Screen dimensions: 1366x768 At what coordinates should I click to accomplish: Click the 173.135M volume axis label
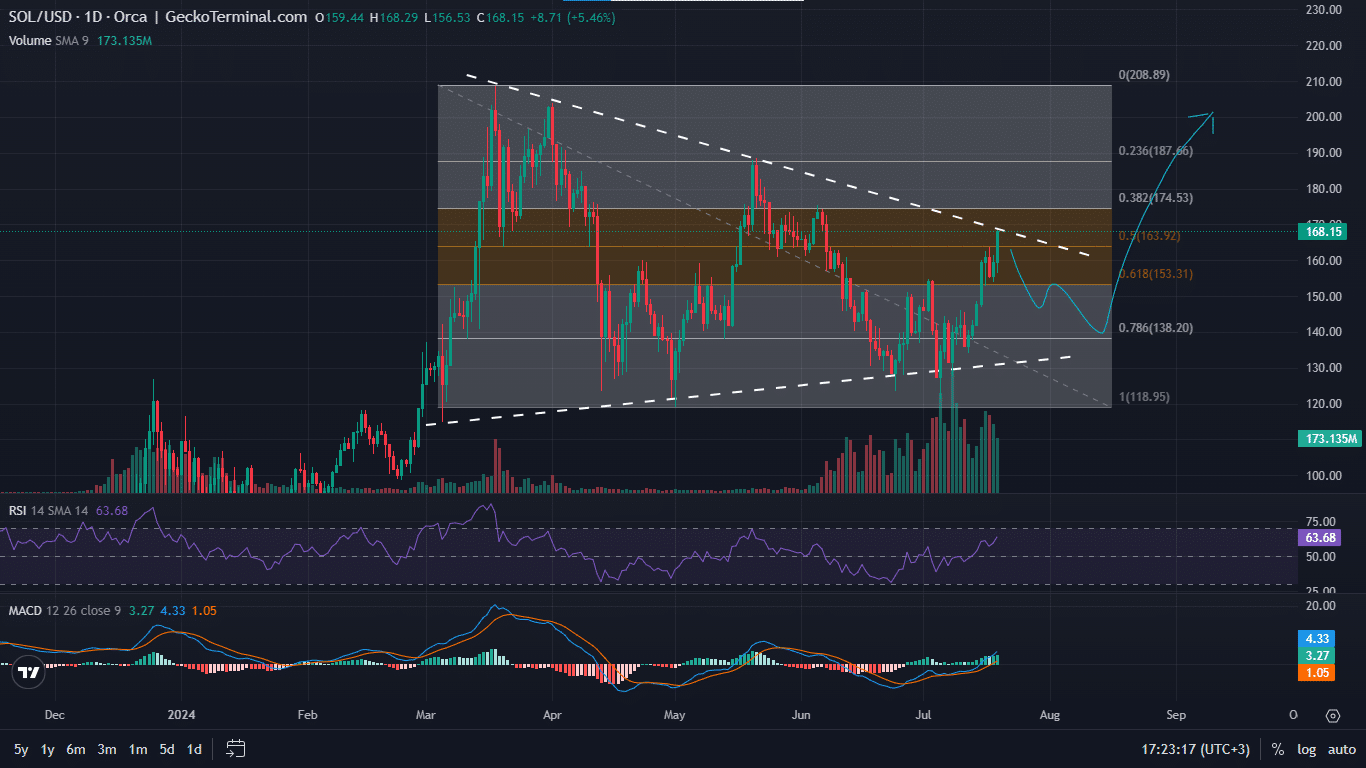pos(1330,439)
